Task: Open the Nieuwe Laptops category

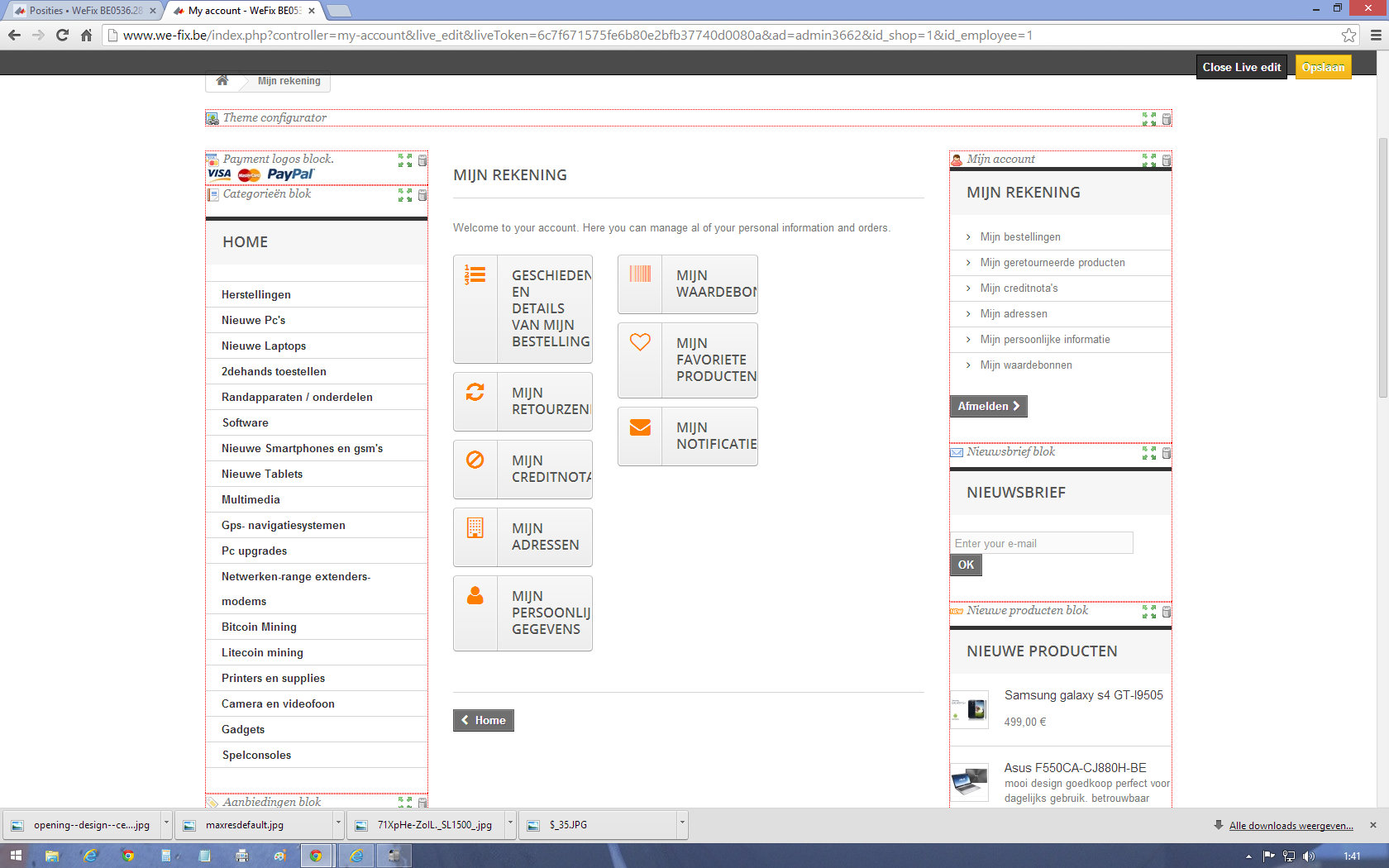Action: point(264,346)
